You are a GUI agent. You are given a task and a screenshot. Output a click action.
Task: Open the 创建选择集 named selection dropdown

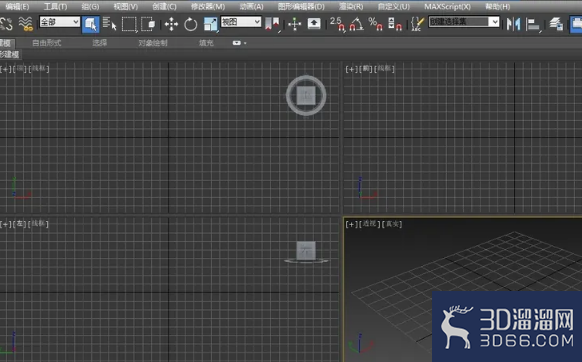(464, 22)
